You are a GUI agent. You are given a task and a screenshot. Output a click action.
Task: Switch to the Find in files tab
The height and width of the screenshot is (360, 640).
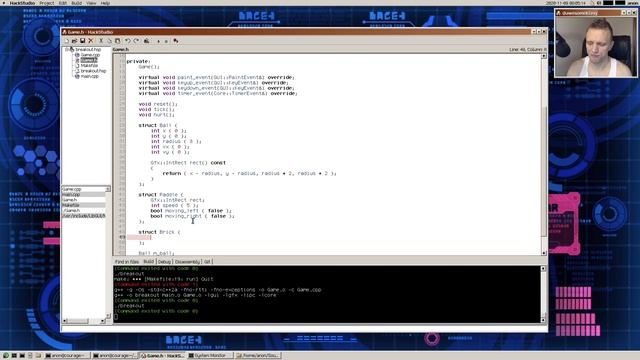point(127,262)
